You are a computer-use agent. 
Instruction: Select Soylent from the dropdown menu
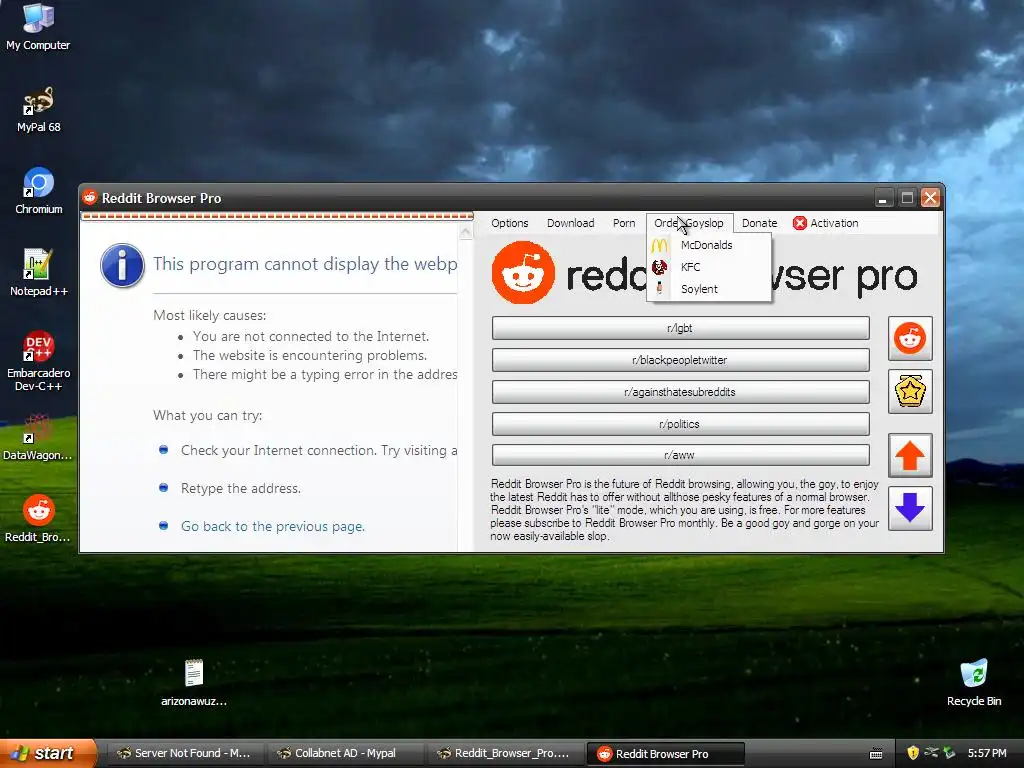pyautogui.click(x=709, y=289)
